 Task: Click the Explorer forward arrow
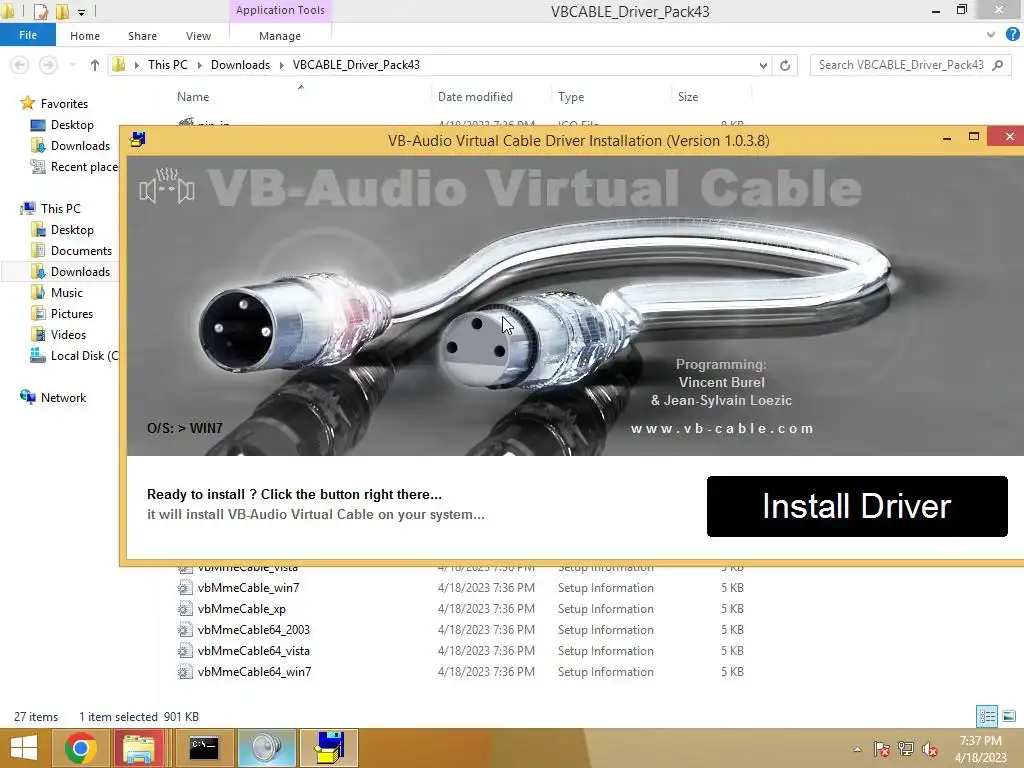(x=48, y=65)
